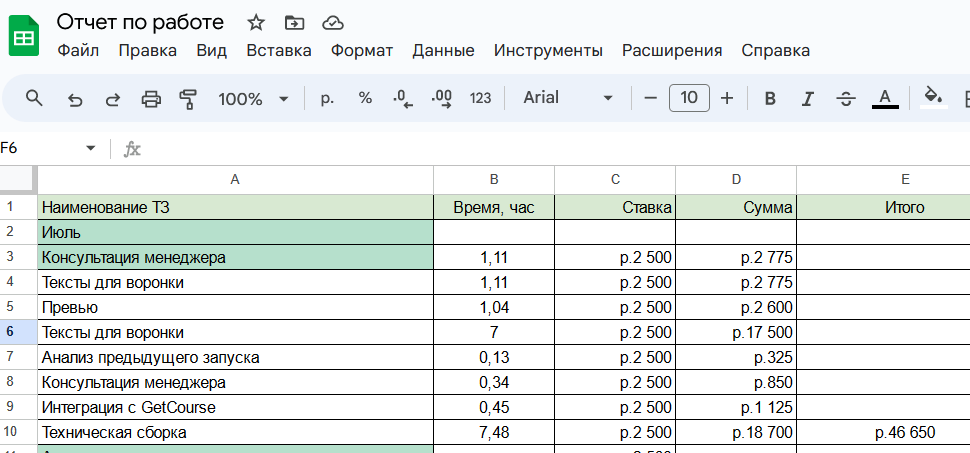Expand the Arial font dropdown

pos(568,98)
